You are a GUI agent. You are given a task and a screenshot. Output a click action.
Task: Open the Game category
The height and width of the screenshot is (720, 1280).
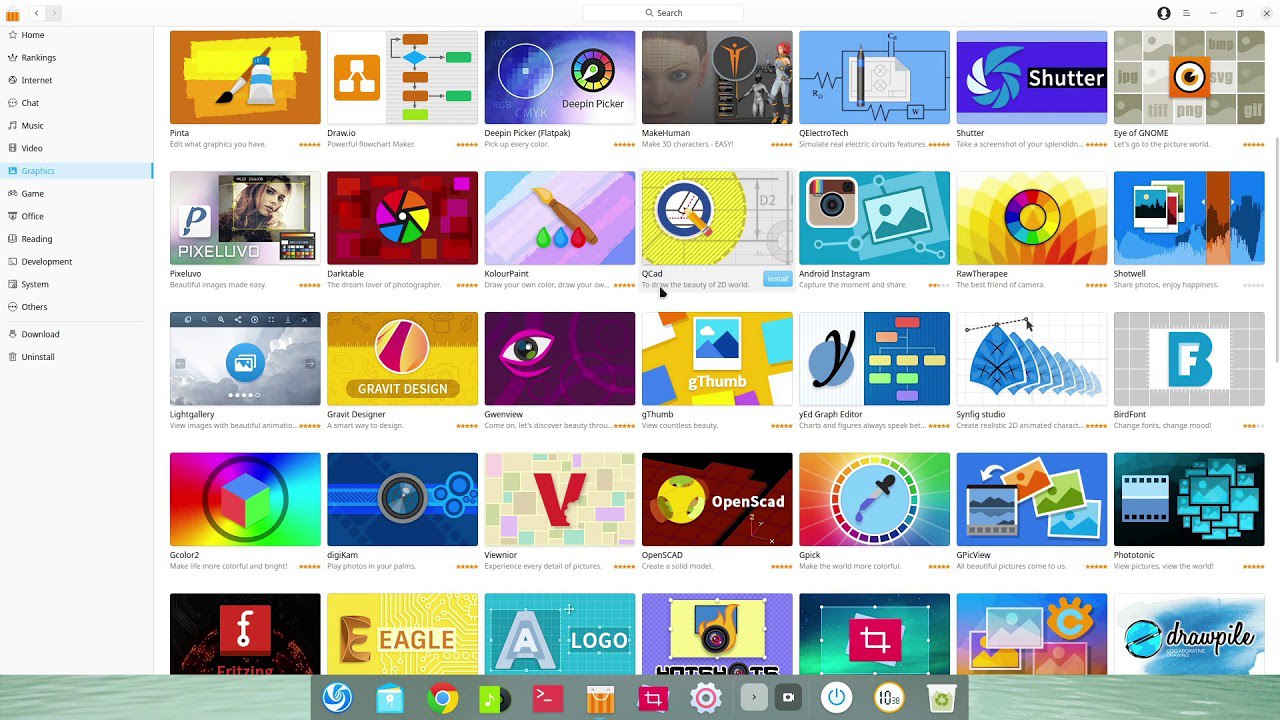click(x=76, y=193)
